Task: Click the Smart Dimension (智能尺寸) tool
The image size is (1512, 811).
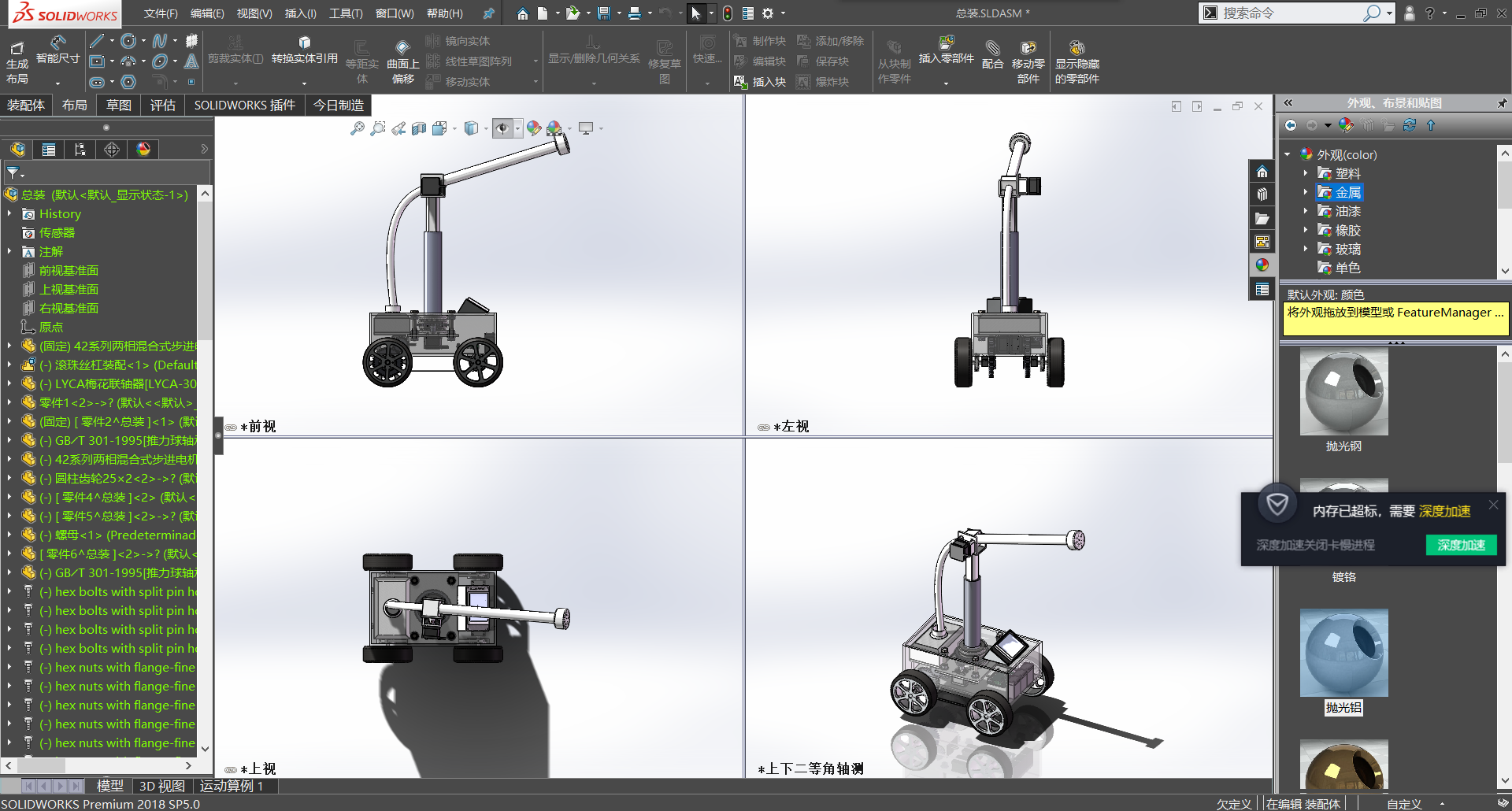Action: tap(57, 50)
